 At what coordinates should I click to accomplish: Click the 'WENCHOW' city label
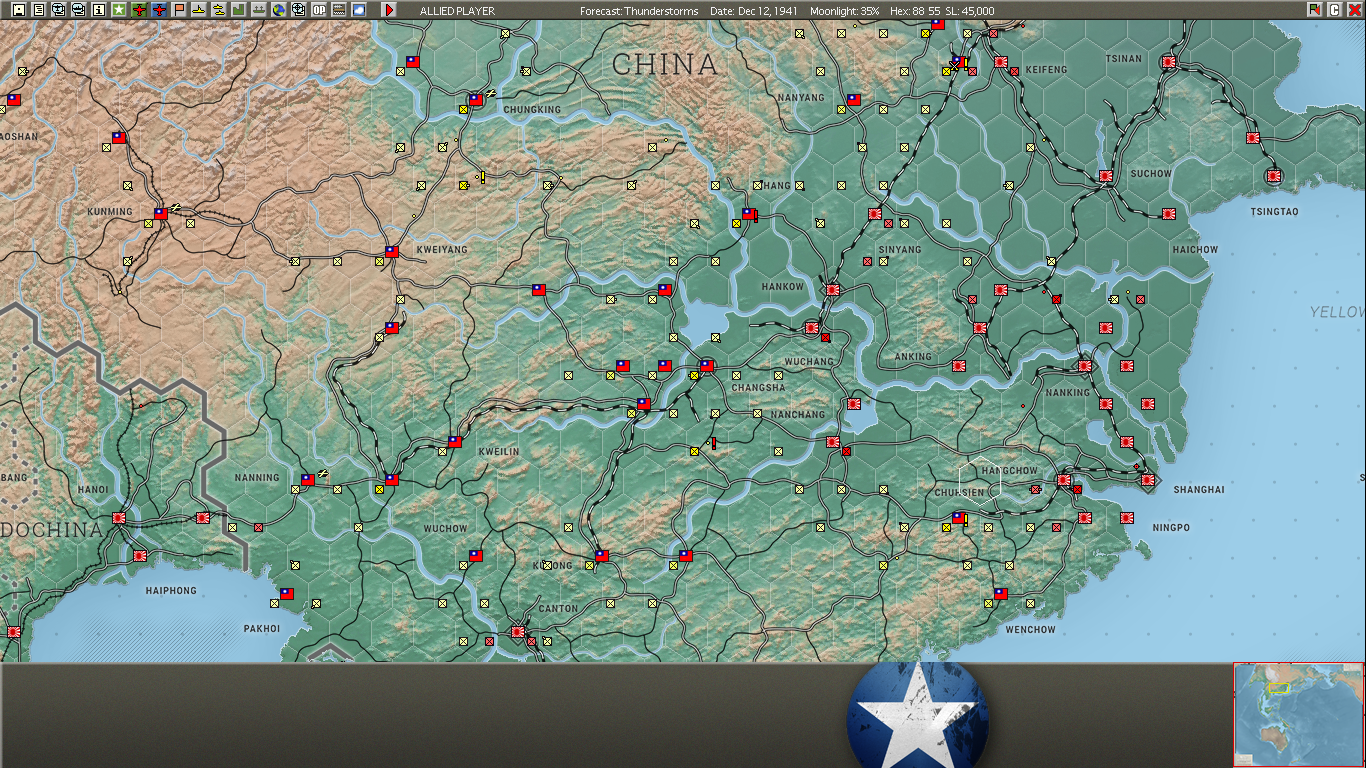(x=1030, y=630)
